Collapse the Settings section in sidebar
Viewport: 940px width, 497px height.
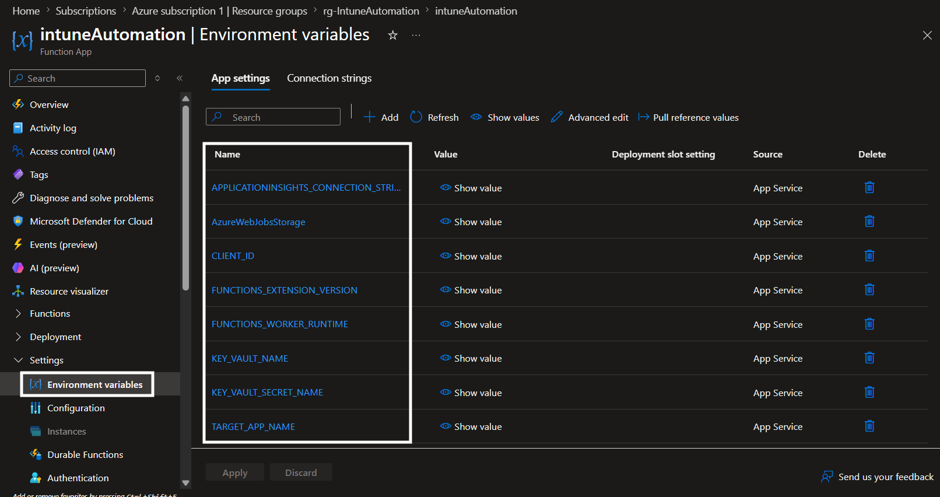[18, 360]
